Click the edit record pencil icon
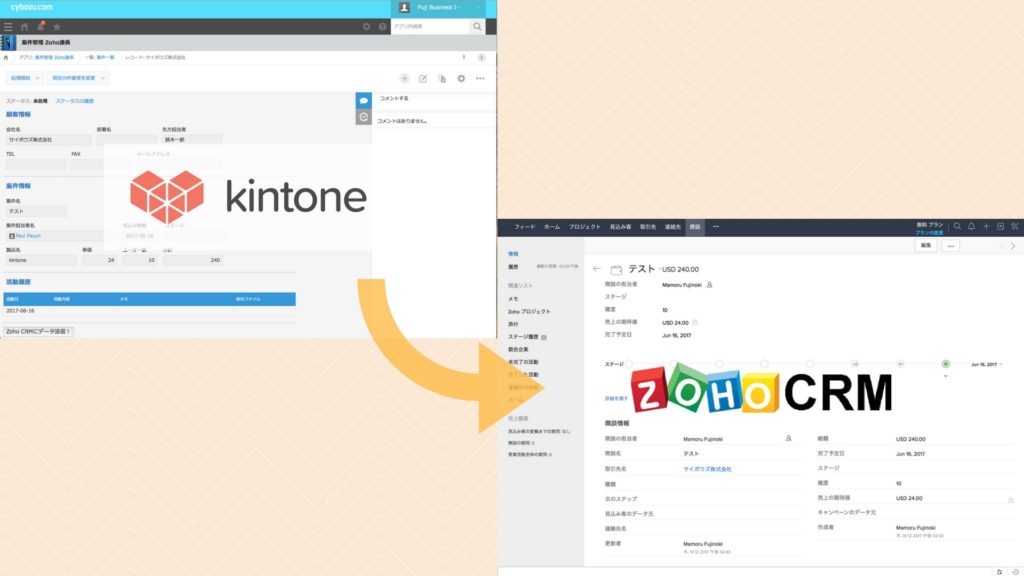1024x576 pixels. [x=423, y=78]
